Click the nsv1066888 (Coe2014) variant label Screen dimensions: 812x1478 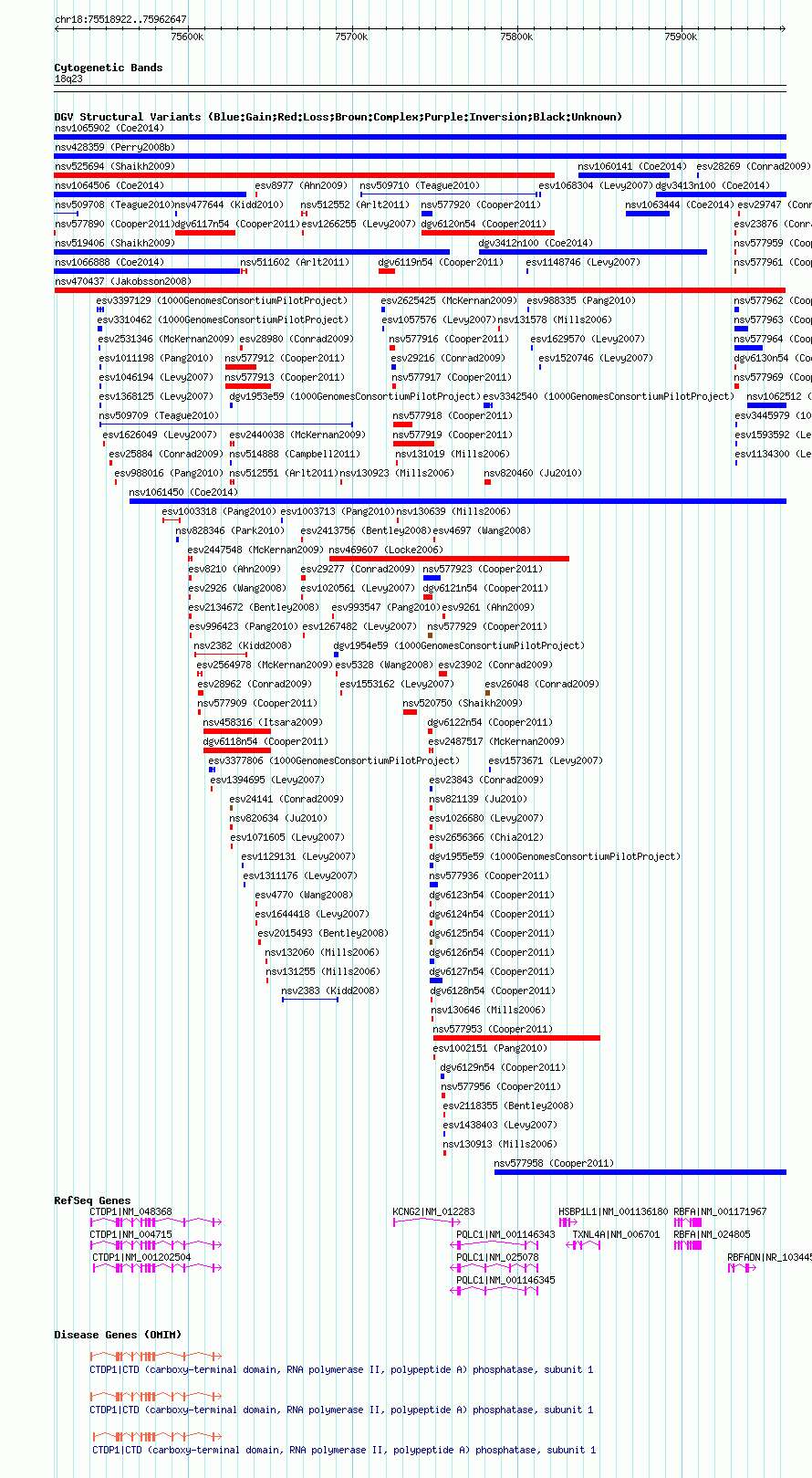[109, 262]
